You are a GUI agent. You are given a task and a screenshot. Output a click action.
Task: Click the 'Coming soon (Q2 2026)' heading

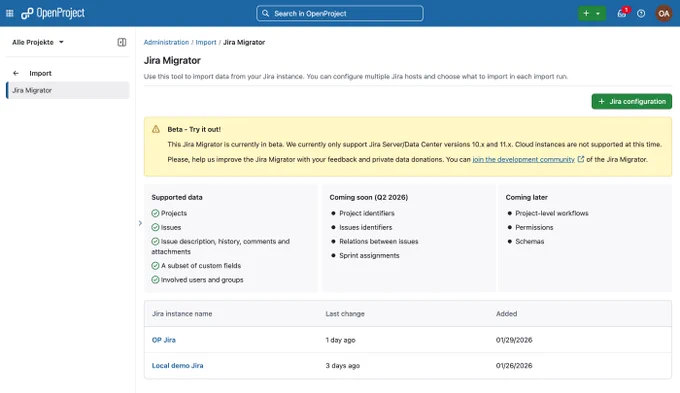pos(369,197)
